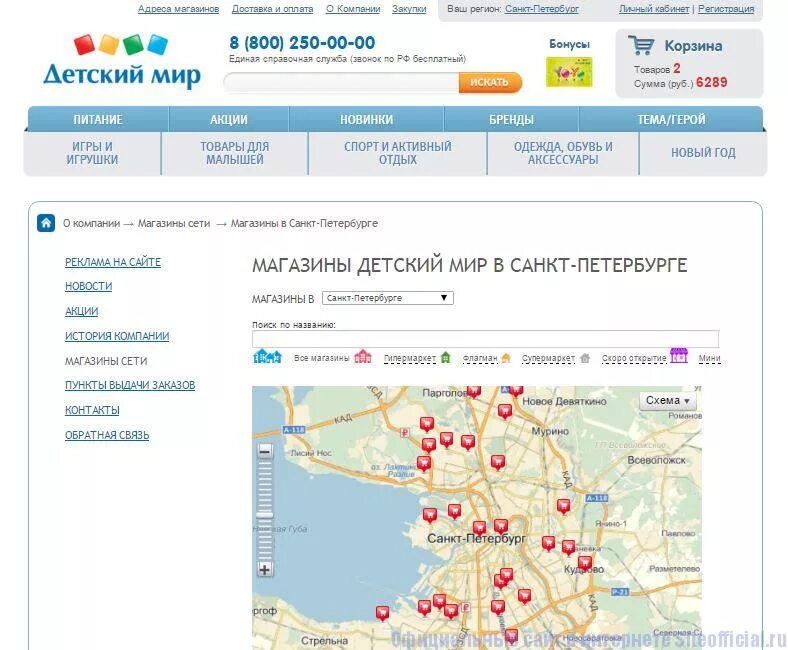The height and width of the screenshot is (650, 788).
Task: Focus the store name search field
Action: point(485,339)
